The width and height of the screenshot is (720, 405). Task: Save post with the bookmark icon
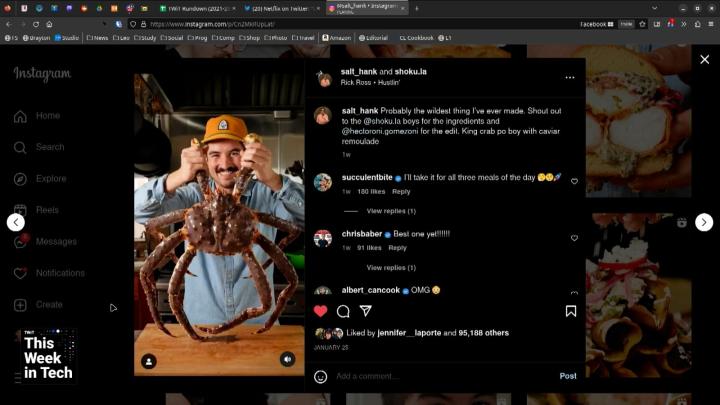click(x=570, y=311)
